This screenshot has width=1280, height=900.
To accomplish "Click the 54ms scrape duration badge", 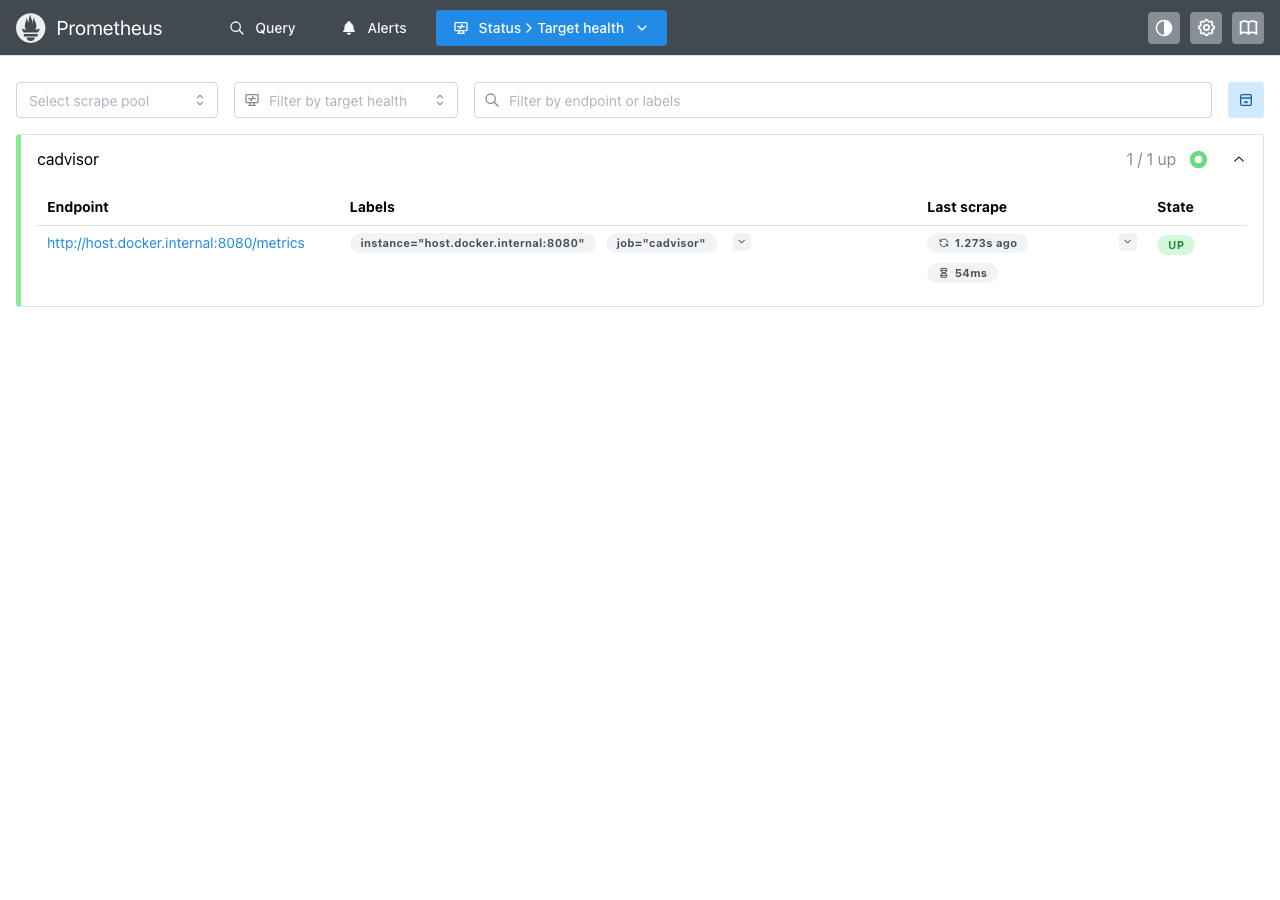I will click(962, 273).
